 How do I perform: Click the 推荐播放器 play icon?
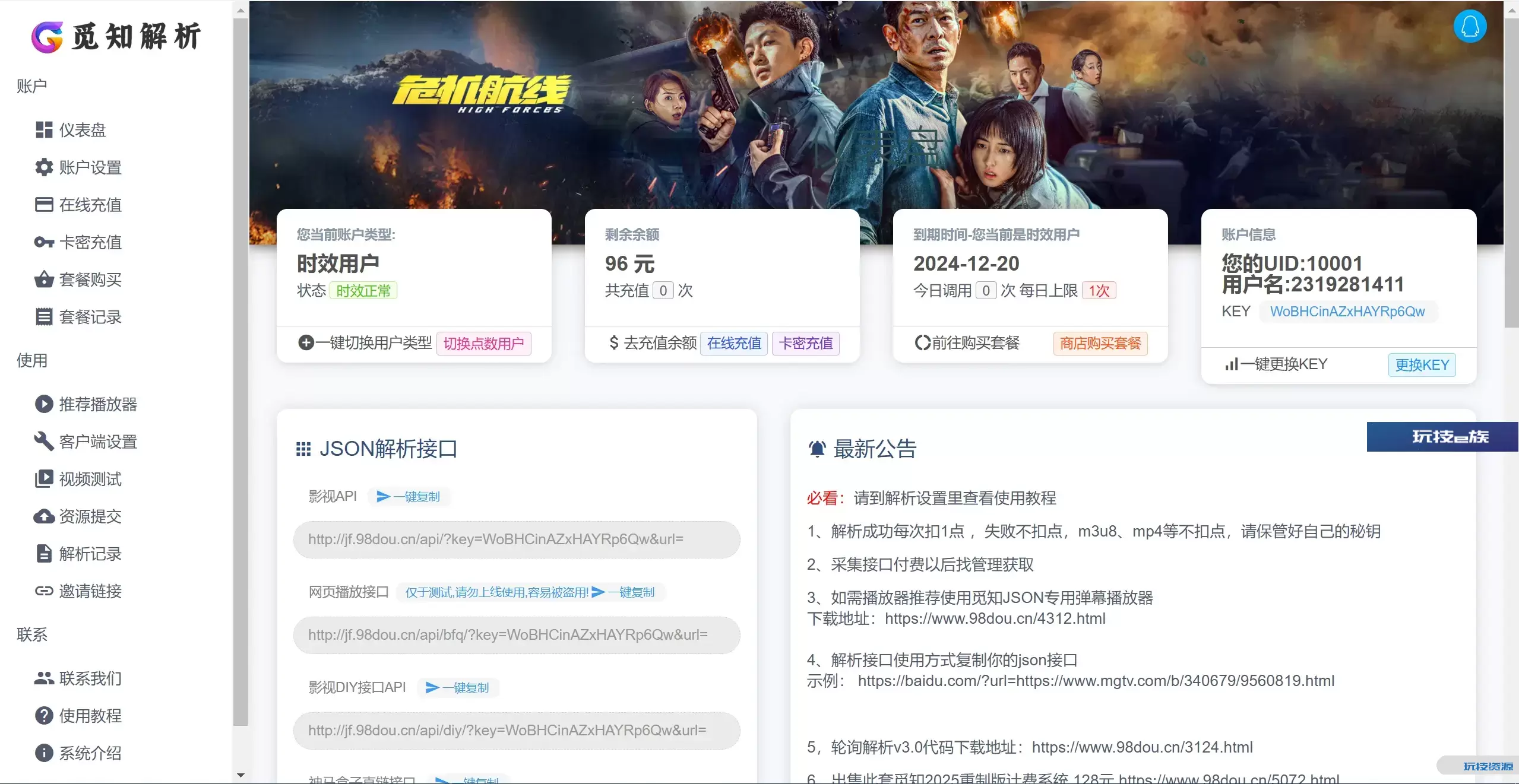tap(44, 404)
